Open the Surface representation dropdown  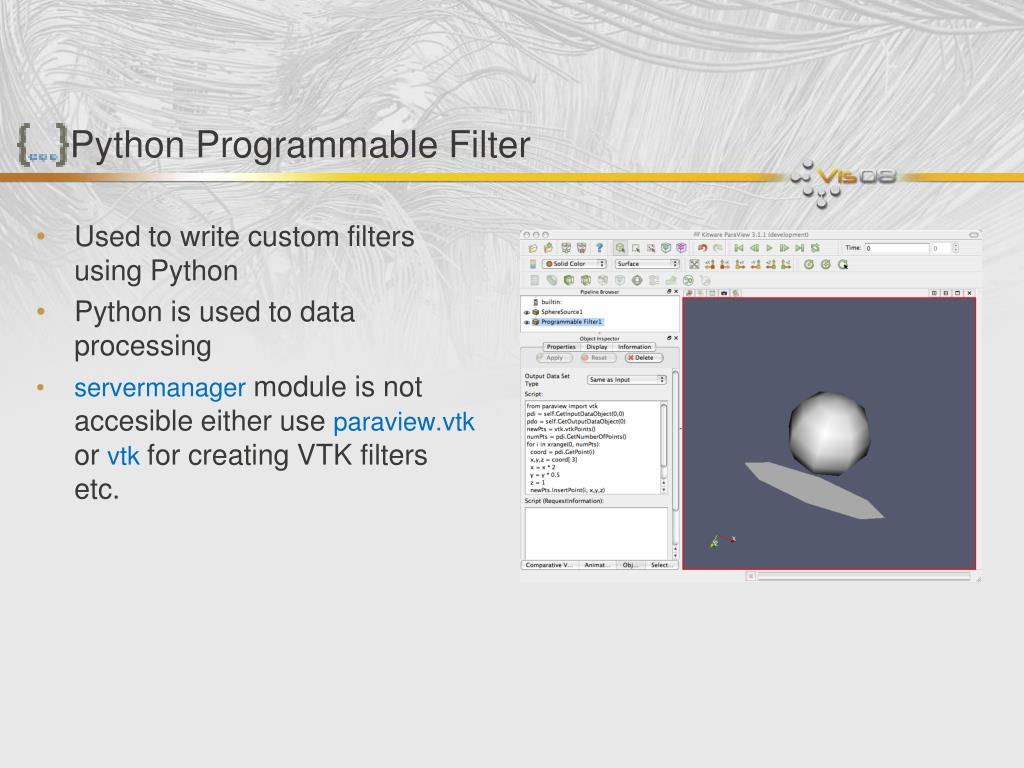647,264
